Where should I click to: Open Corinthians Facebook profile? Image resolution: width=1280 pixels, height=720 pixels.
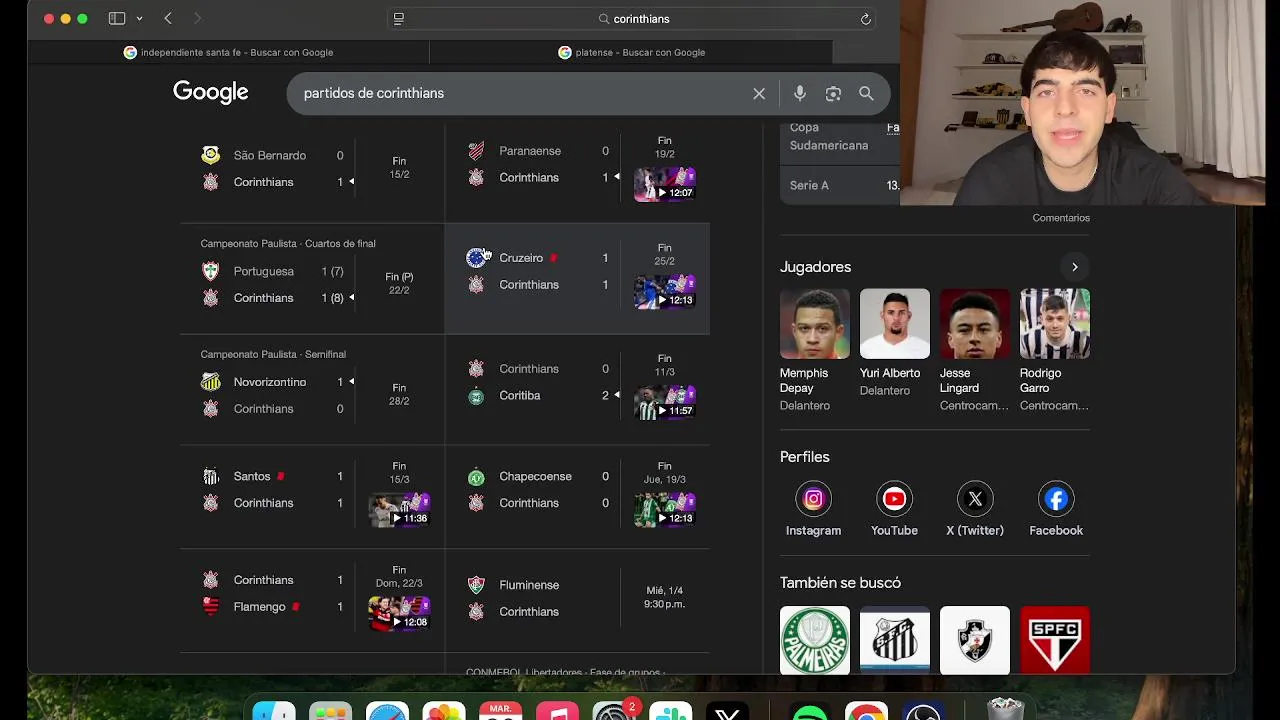(1056, 510)
